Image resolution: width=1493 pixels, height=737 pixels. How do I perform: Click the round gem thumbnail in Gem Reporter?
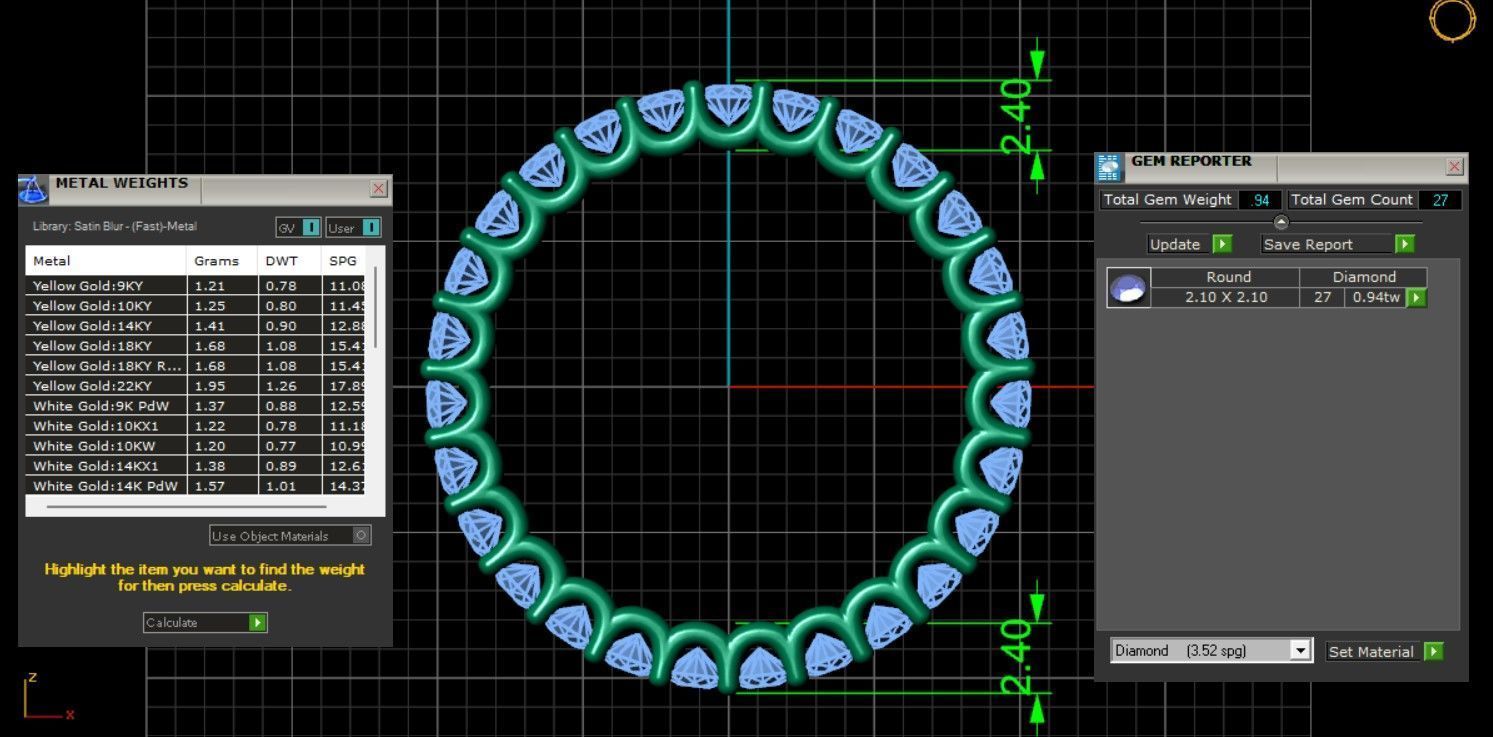(1129, 288)
